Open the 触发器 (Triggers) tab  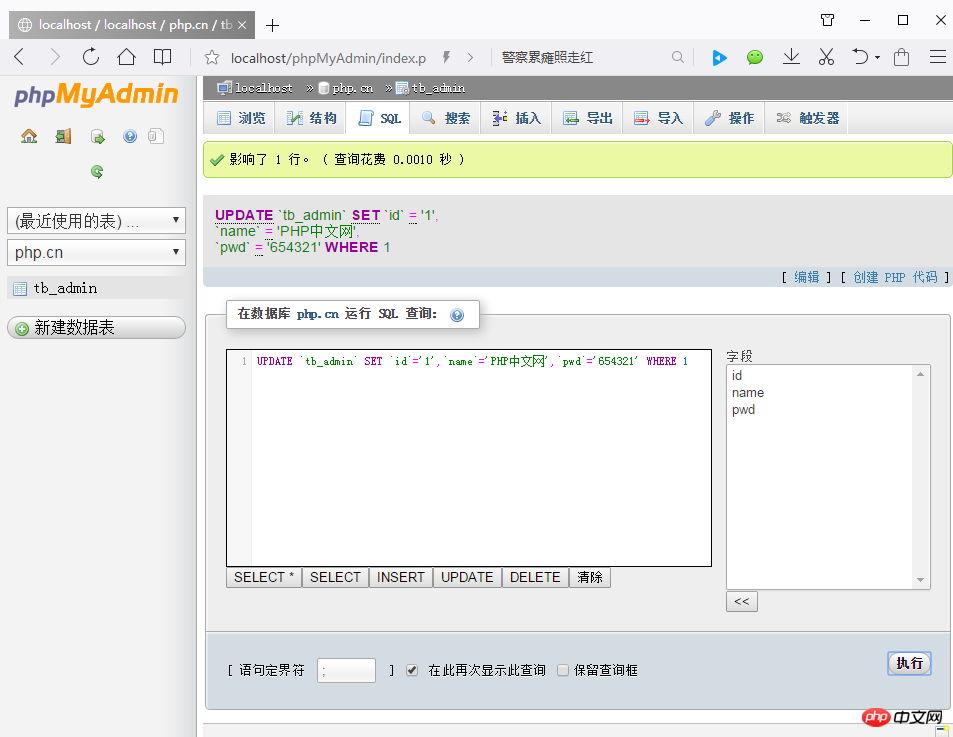[x=807, y=118]
